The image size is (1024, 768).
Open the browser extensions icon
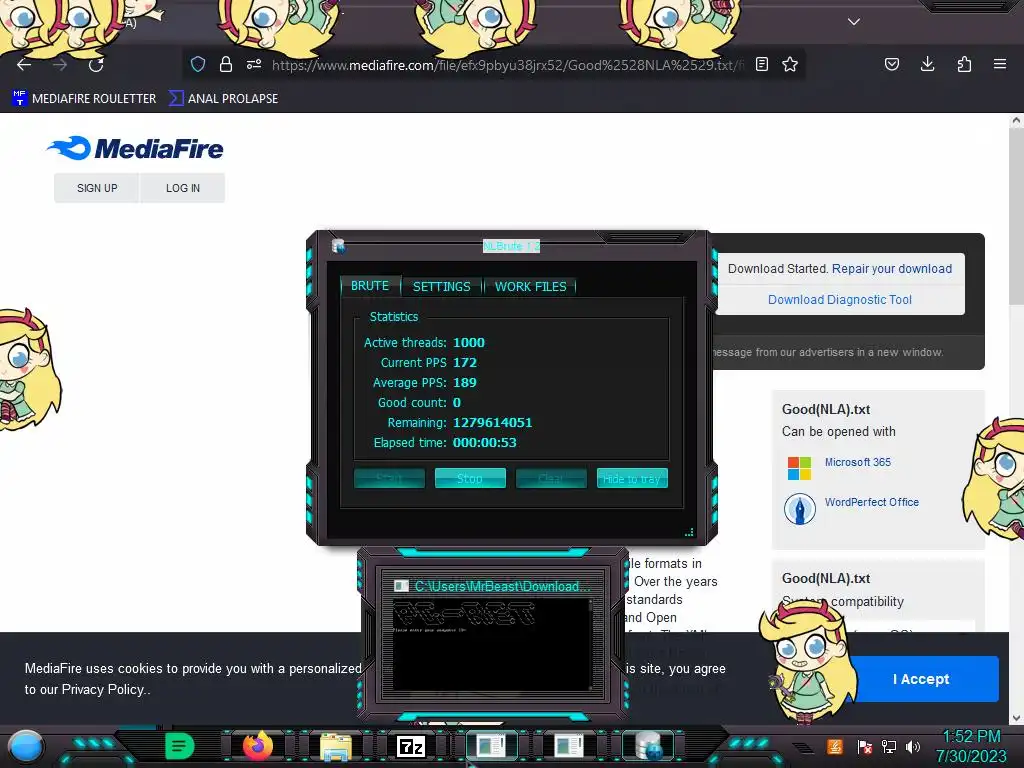click(964, 64)
